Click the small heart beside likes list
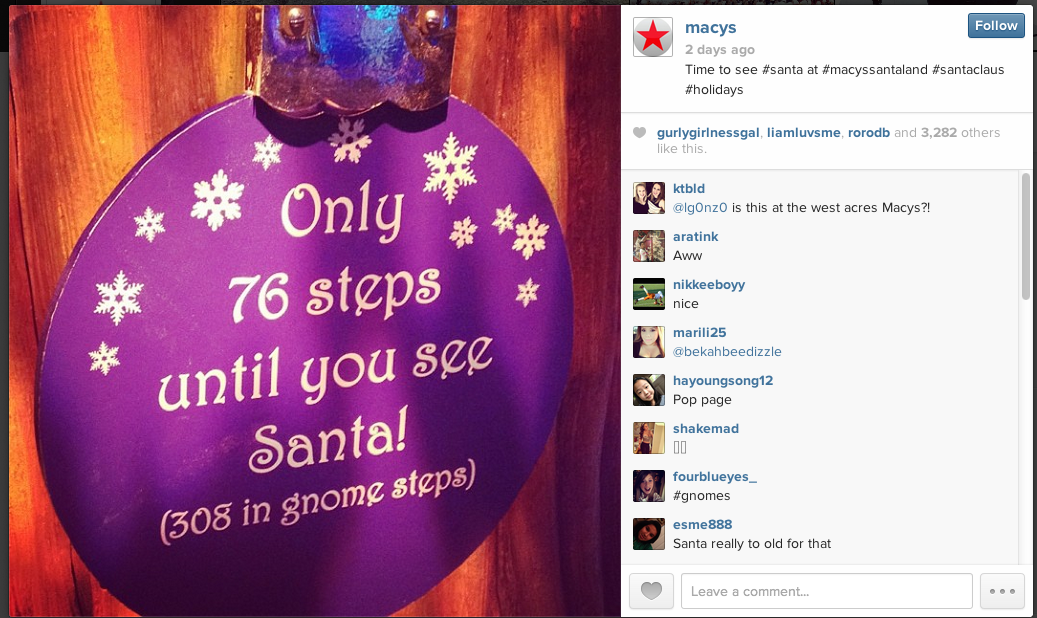 tap(640, 132)
